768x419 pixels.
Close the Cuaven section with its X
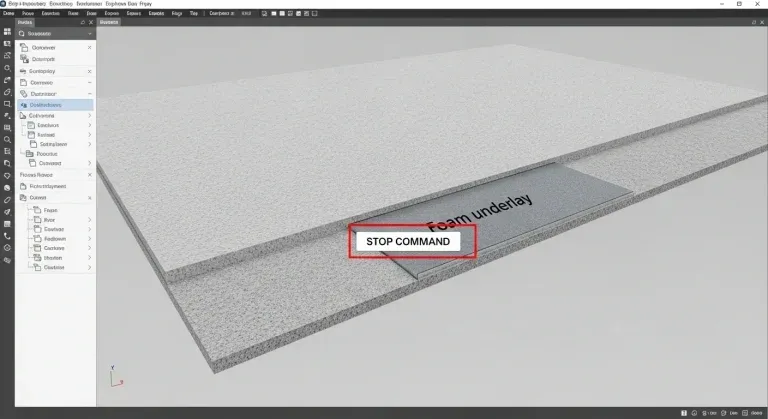click(89, 197)
